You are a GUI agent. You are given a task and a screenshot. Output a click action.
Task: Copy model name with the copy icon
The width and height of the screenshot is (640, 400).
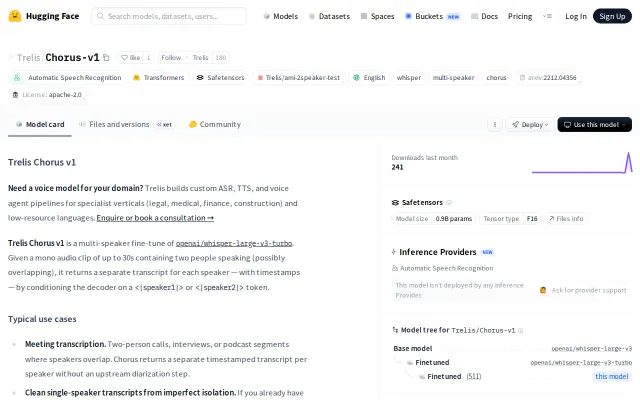coord(106,58)
